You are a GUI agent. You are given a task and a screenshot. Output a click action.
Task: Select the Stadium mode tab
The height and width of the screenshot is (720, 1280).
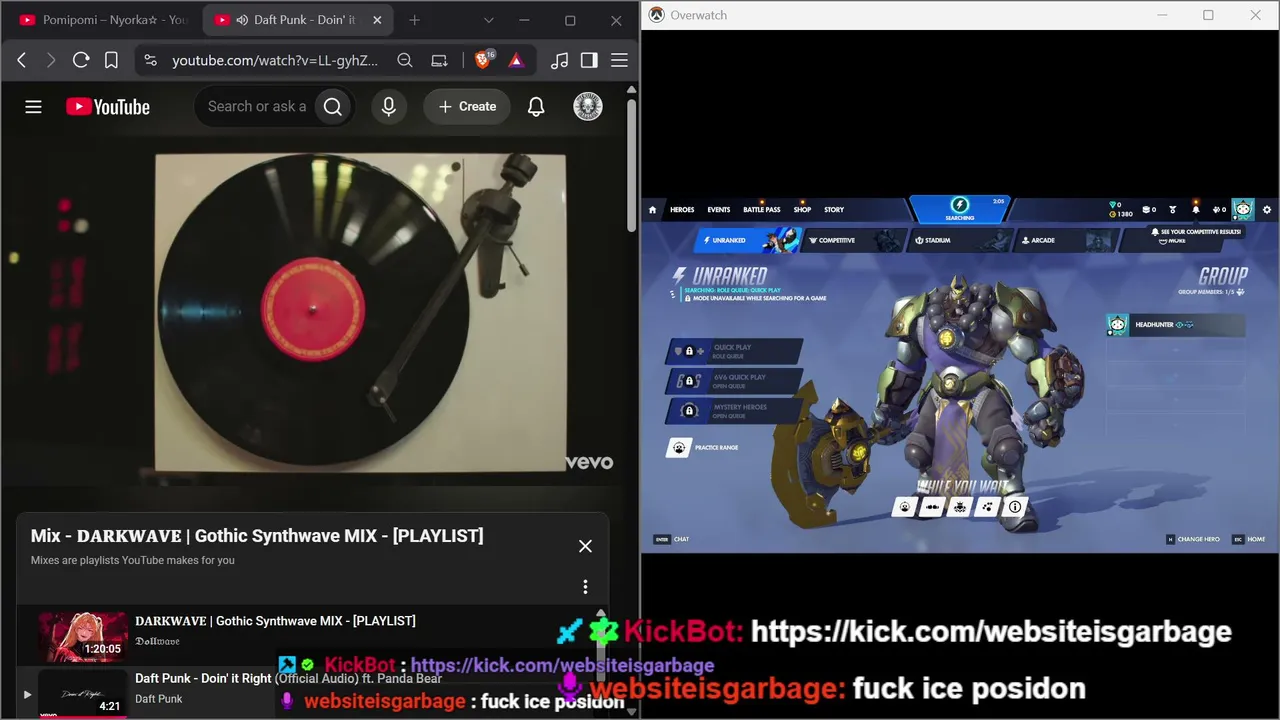point(958,240)
